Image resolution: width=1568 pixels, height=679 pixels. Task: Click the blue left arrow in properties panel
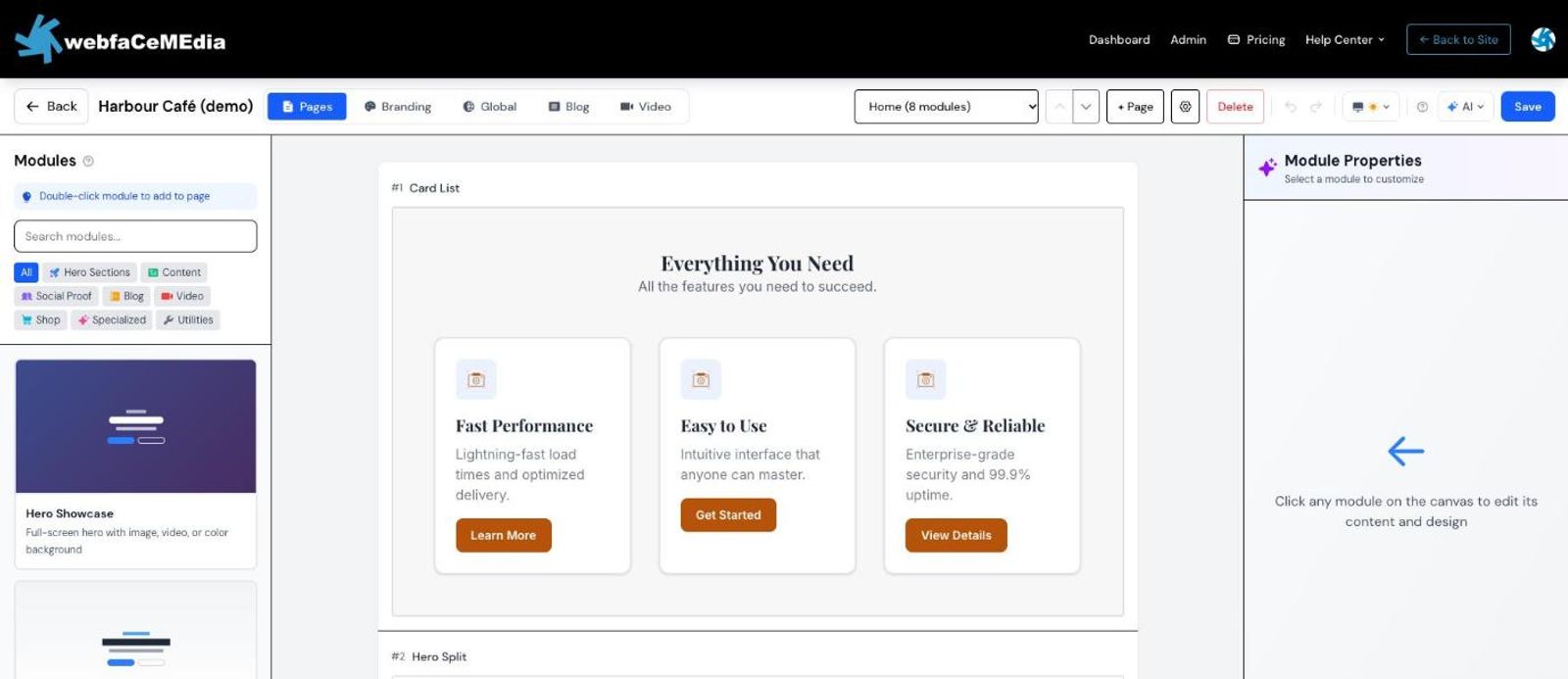tap(1406, 451)
